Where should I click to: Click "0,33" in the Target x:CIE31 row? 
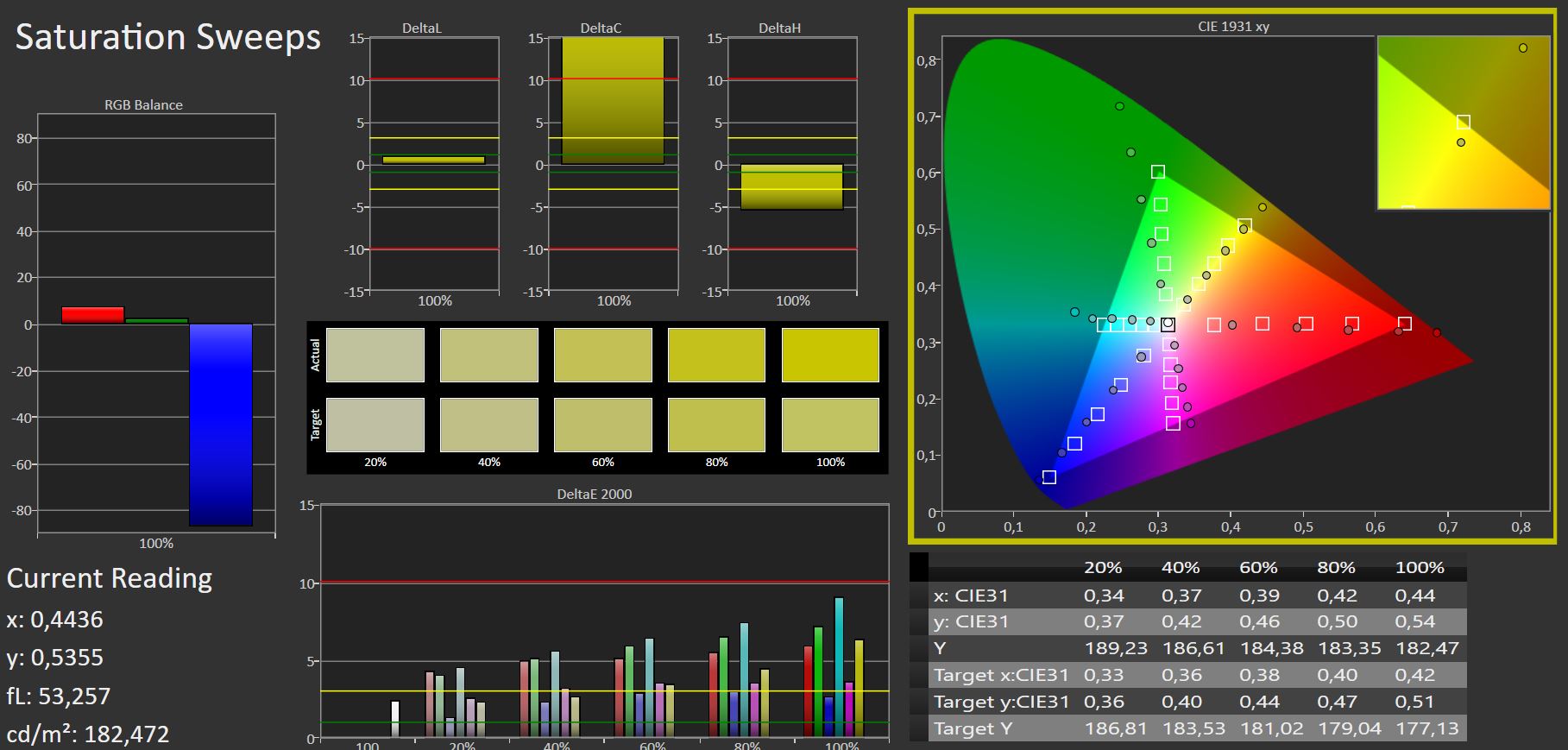pos(1105,675)
